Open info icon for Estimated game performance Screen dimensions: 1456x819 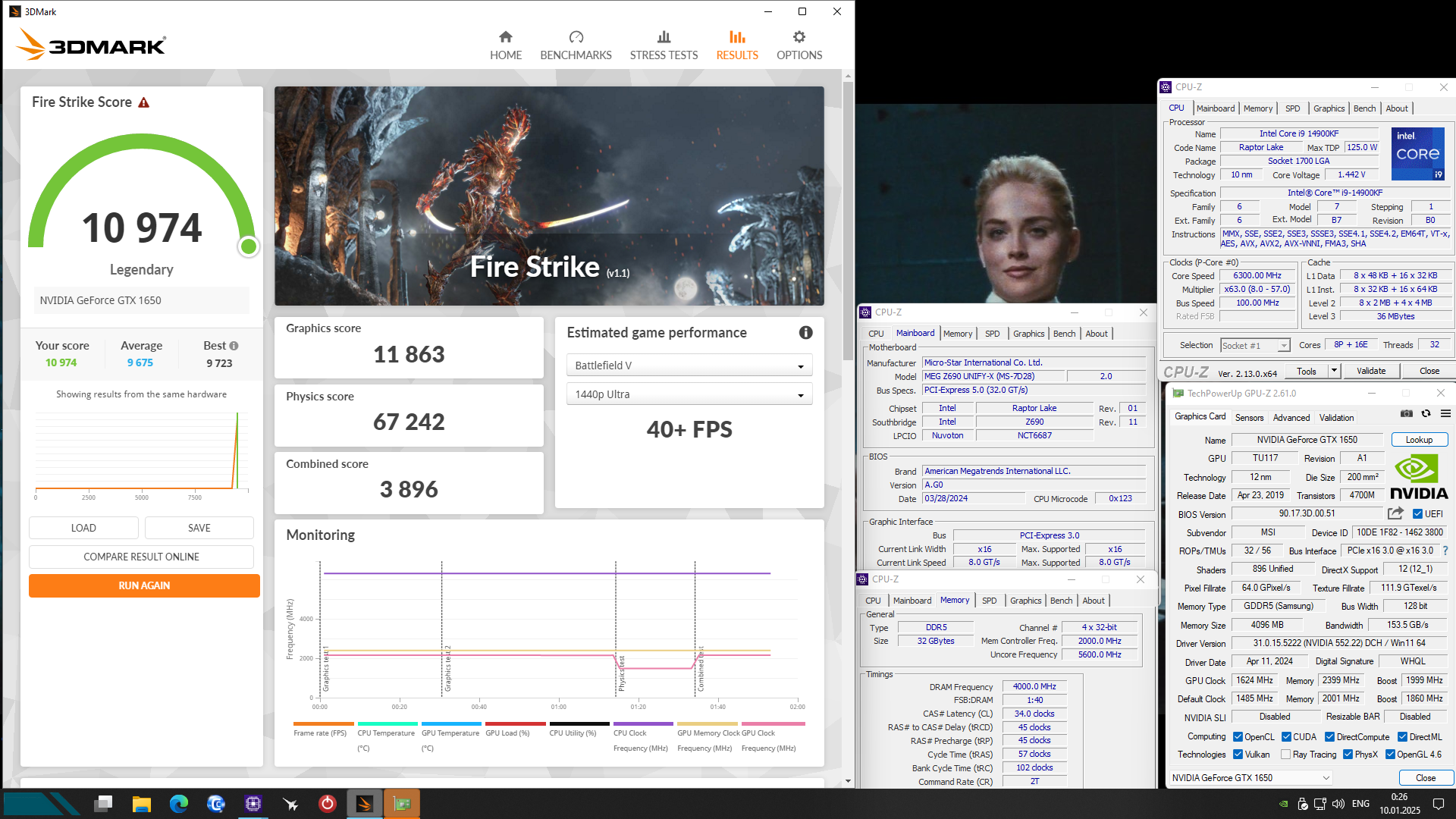805,333
